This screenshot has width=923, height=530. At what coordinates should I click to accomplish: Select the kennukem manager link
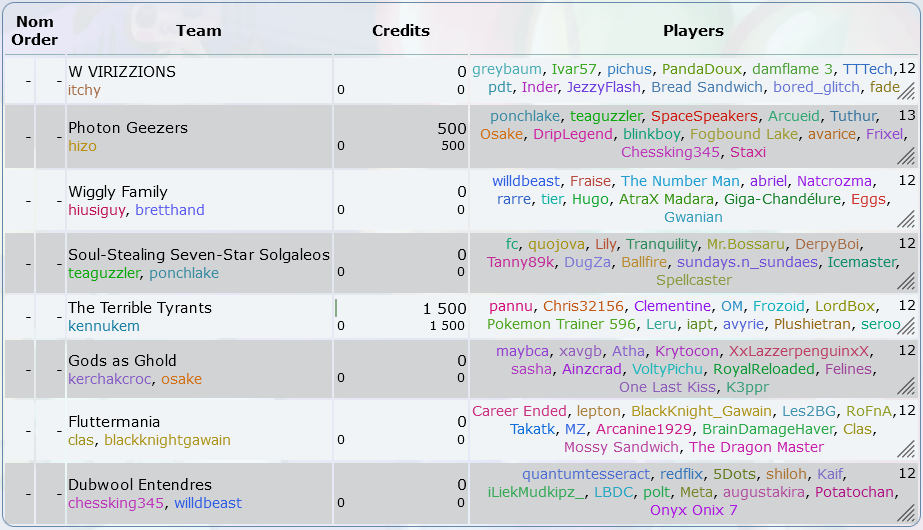coord(104,326)
